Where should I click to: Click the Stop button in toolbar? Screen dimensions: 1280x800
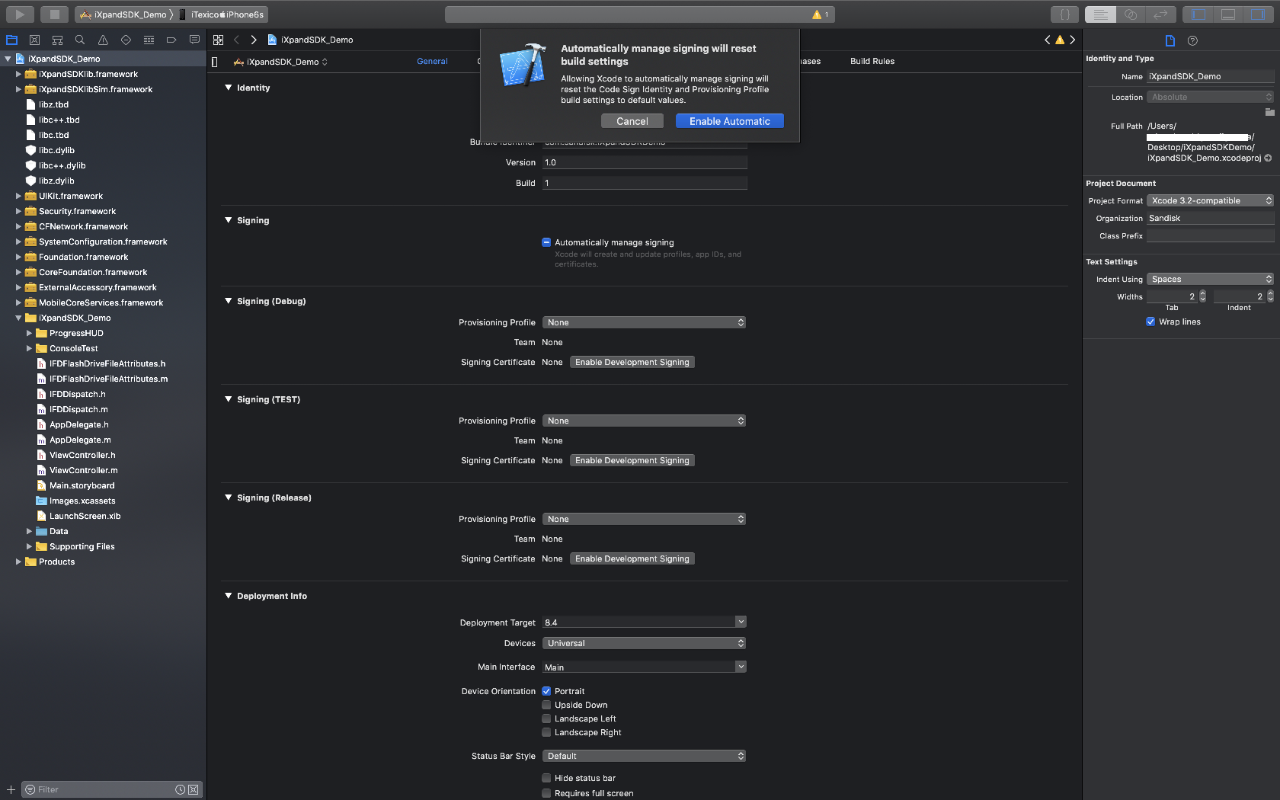54,14
